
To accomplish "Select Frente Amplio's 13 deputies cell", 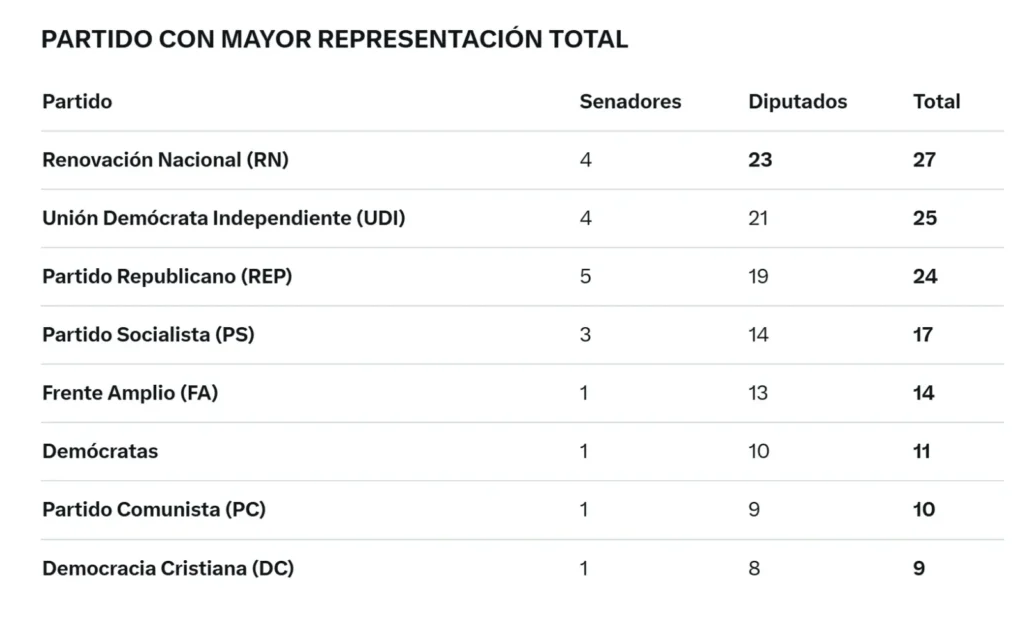I will point(758,393).
